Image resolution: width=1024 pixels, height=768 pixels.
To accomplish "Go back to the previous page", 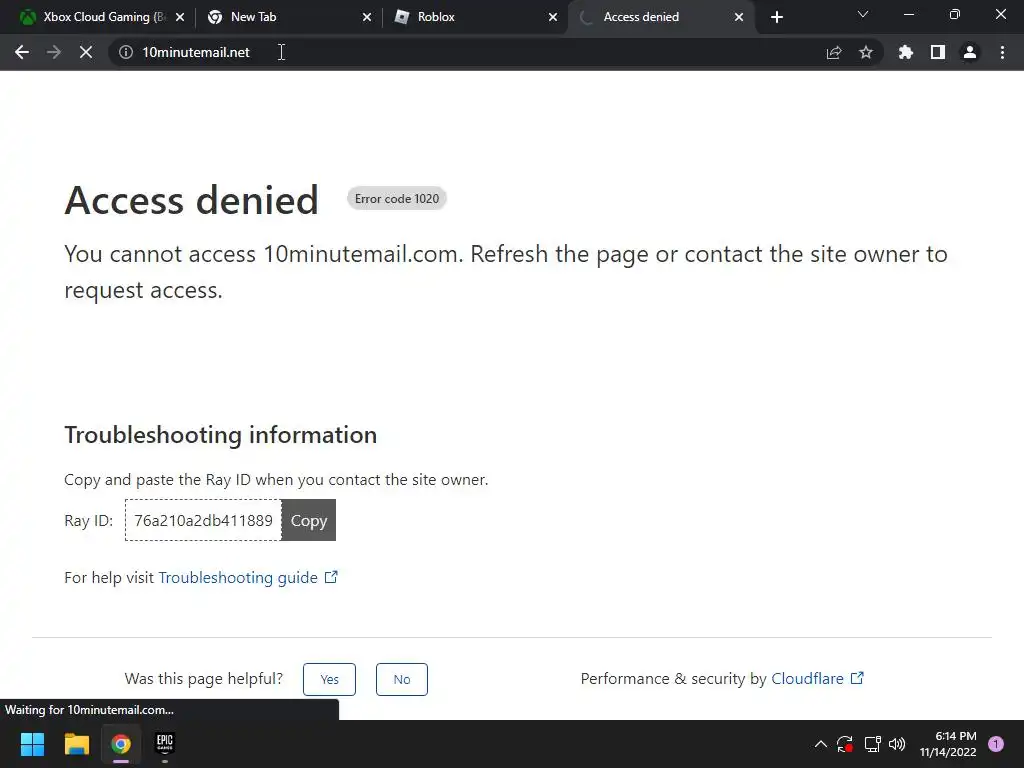I will coord(22,52).
